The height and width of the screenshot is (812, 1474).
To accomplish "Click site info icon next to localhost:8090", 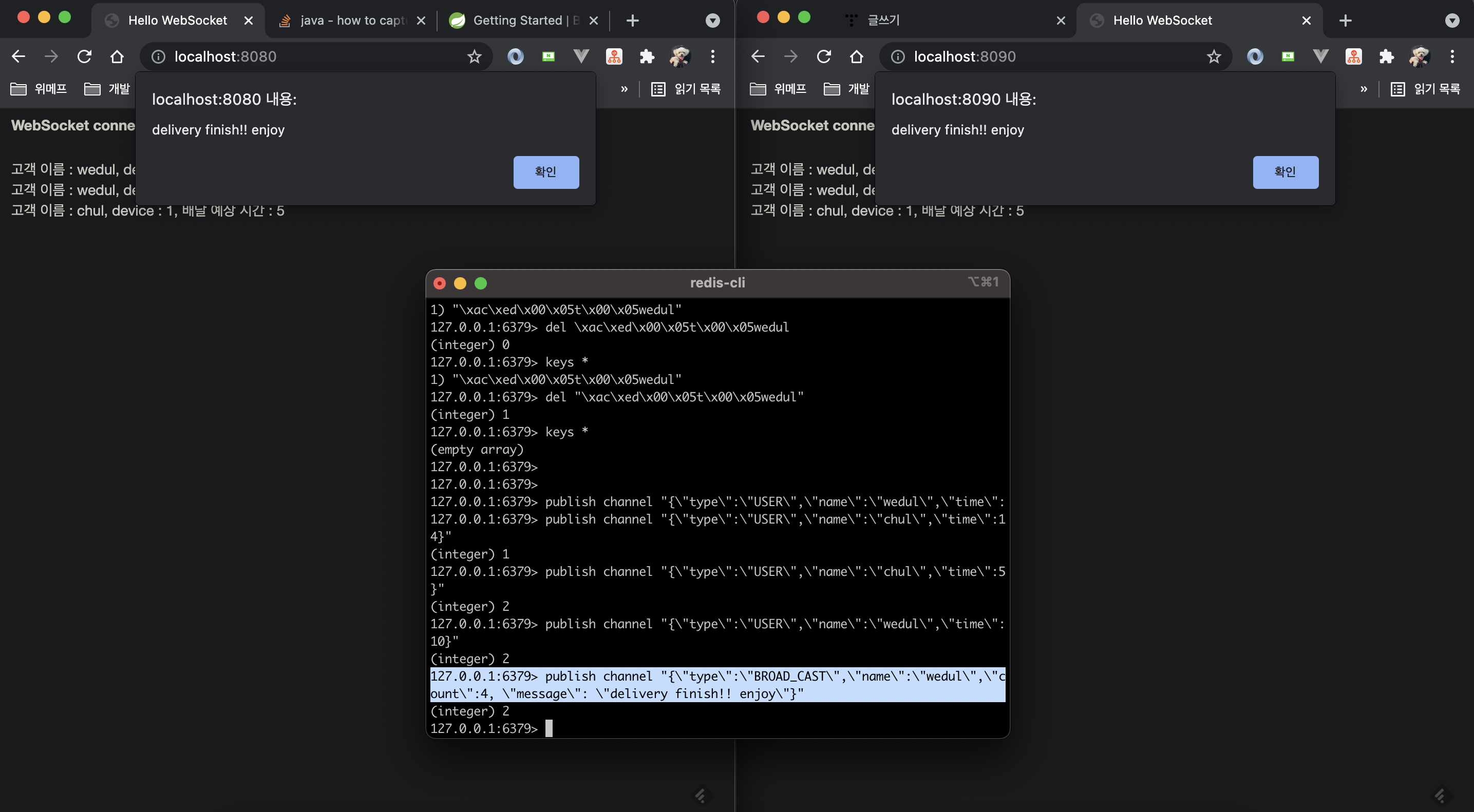I will (898, 56).
